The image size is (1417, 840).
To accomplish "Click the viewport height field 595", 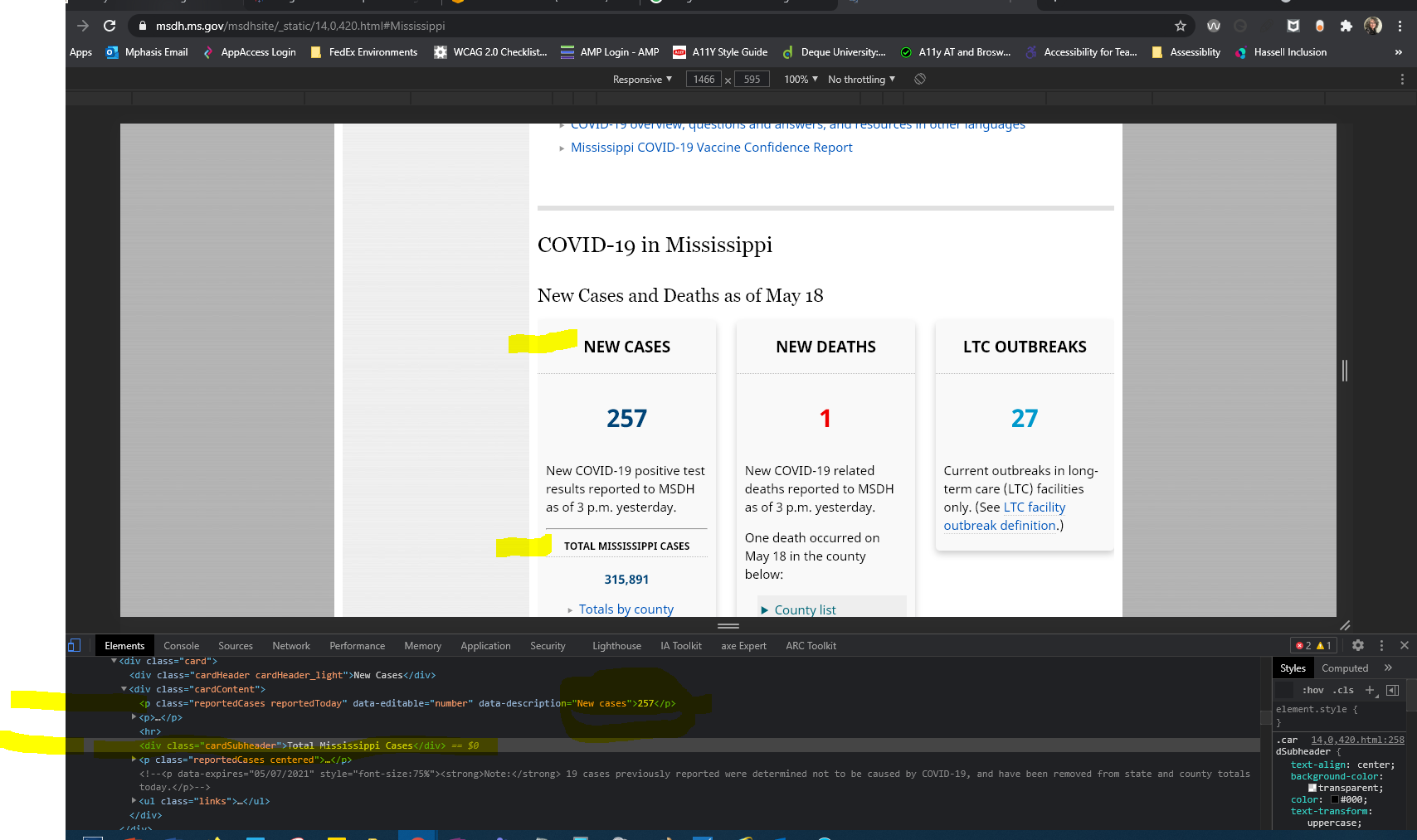I will tap(752, 79).
